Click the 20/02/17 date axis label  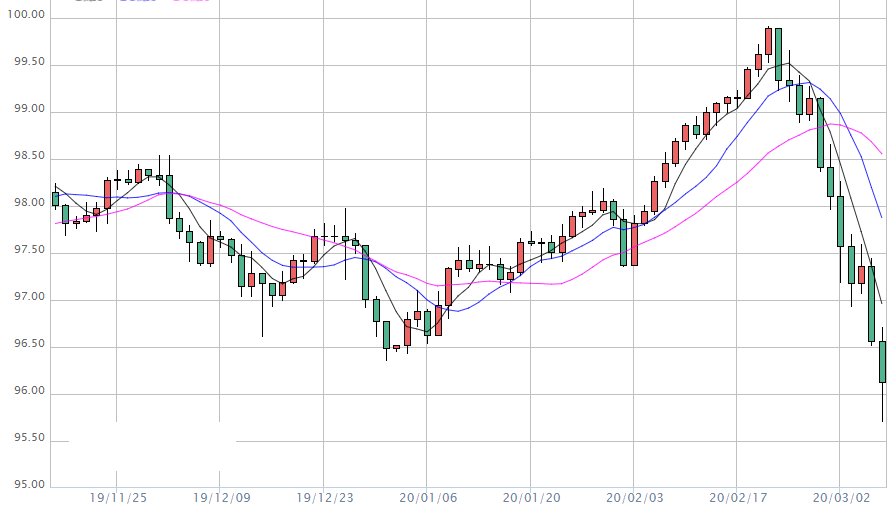tap(736, 497)
